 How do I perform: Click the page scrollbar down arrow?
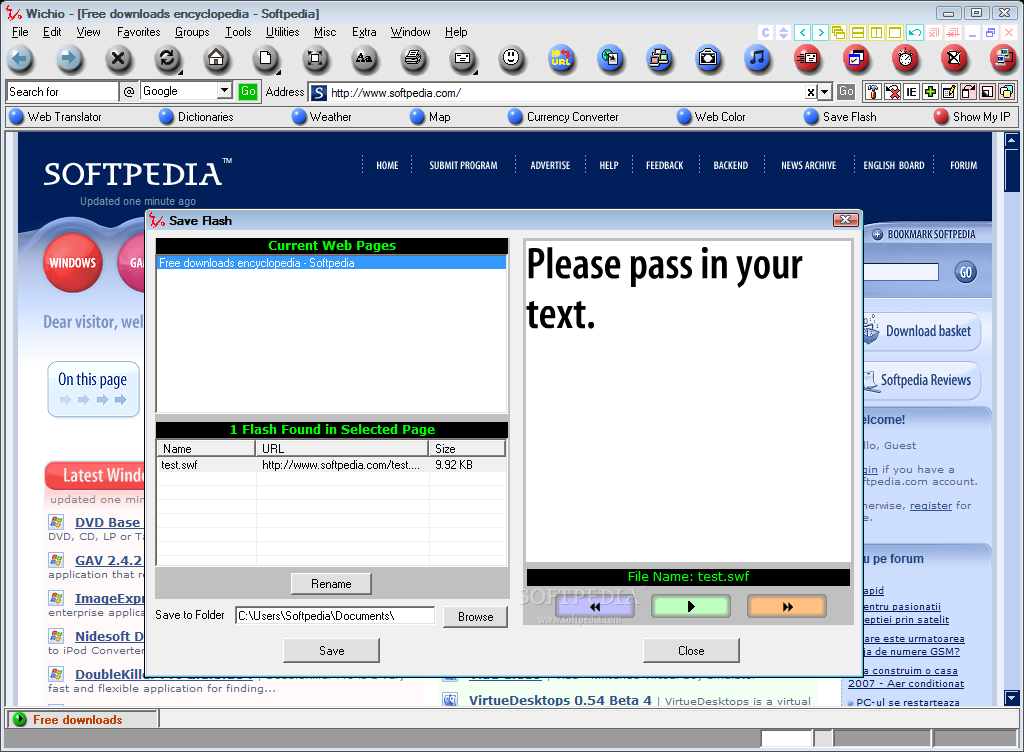1012,698
